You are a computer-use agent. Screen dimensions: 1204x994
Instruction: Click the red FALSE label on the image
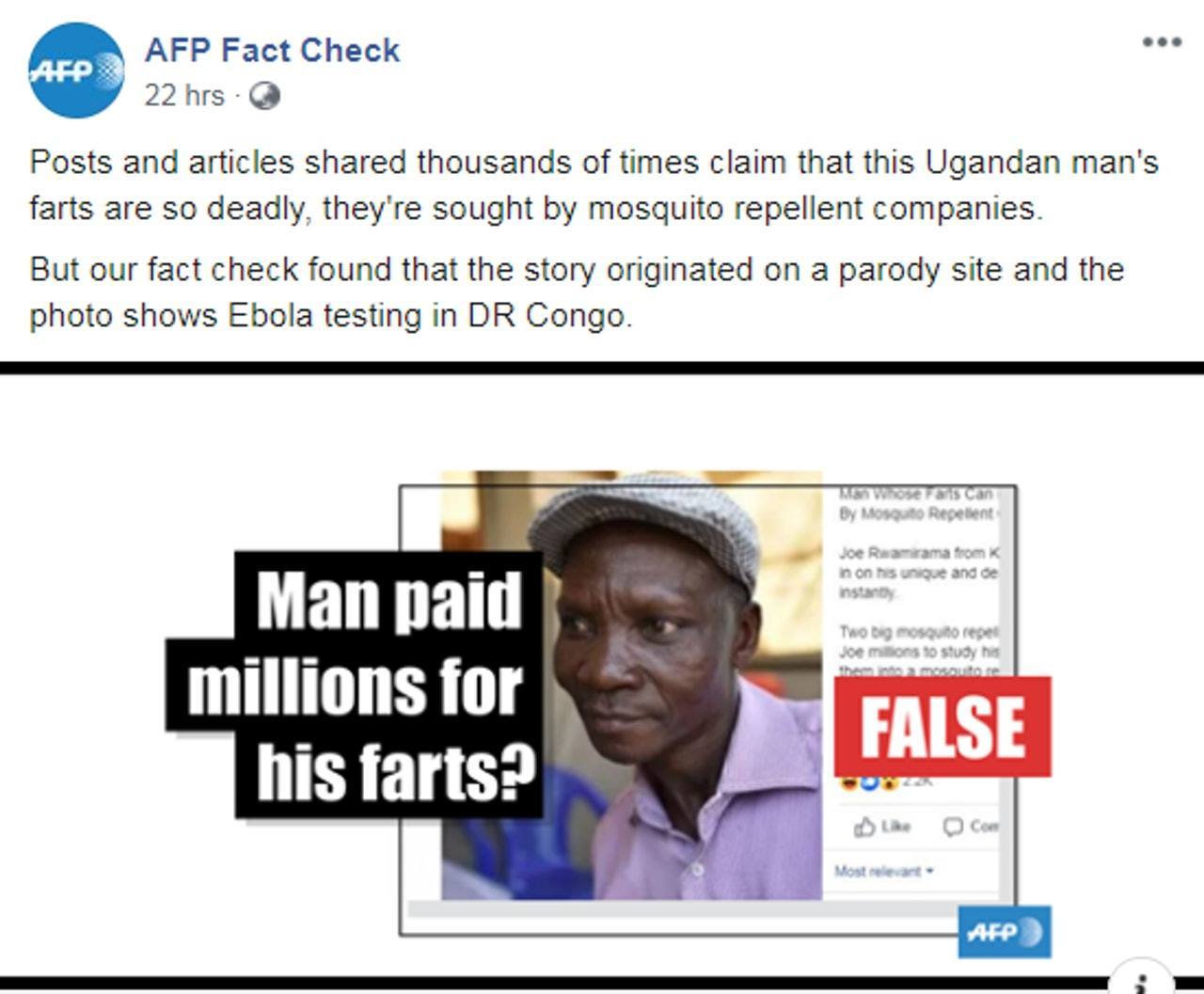[x=943, y=727]
